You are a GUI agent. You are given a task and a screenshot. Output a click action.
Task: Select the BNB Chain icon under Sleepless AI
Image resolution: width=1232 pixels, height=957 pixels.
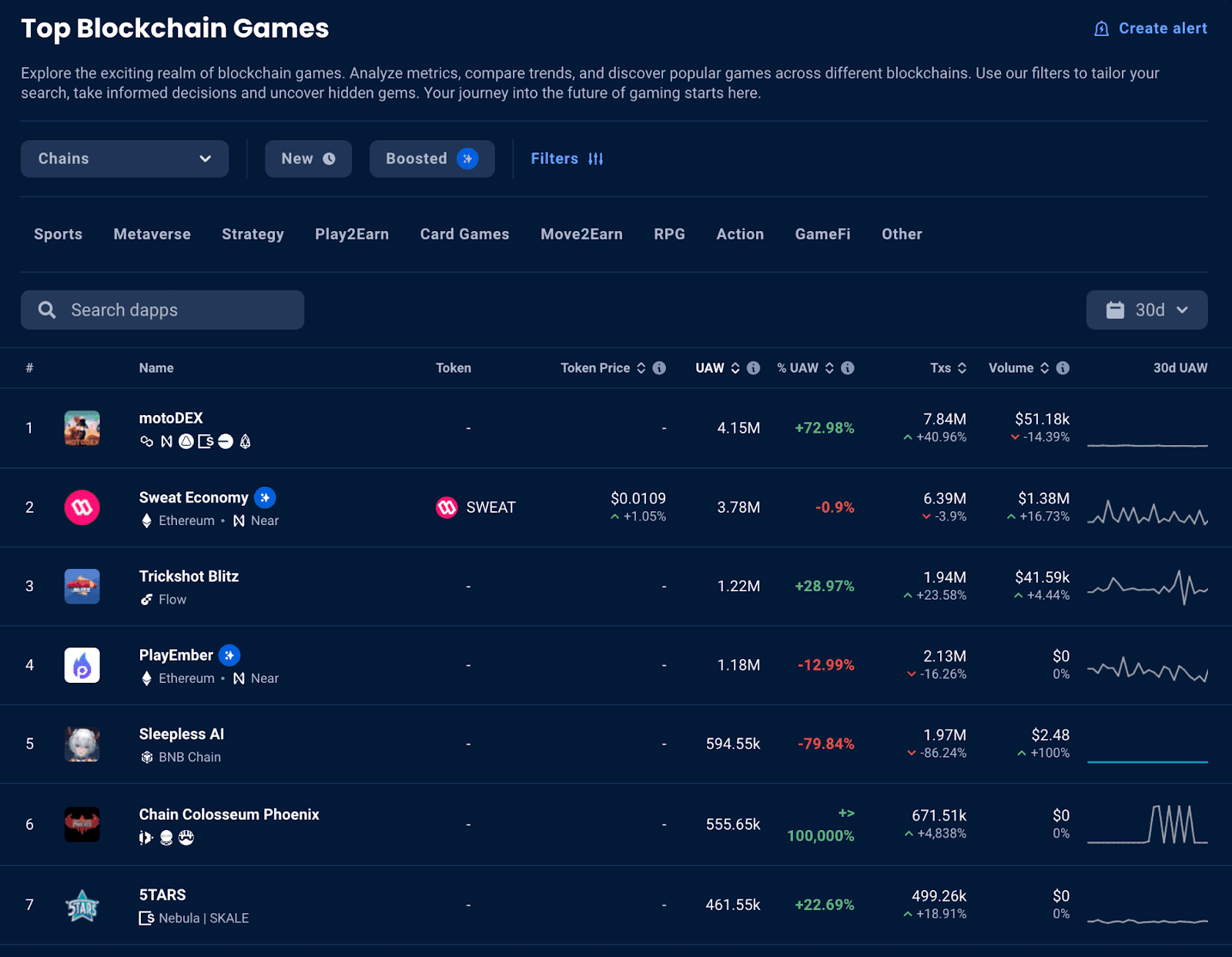[x=146, y=757]
